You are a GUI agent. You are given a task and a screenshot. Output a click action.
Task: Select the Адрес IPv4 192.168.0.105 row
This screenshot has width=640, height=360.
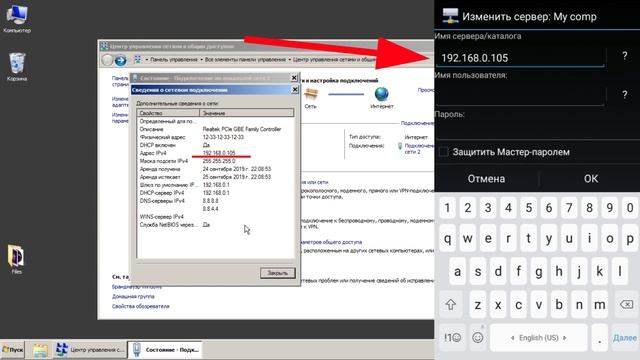216,153
